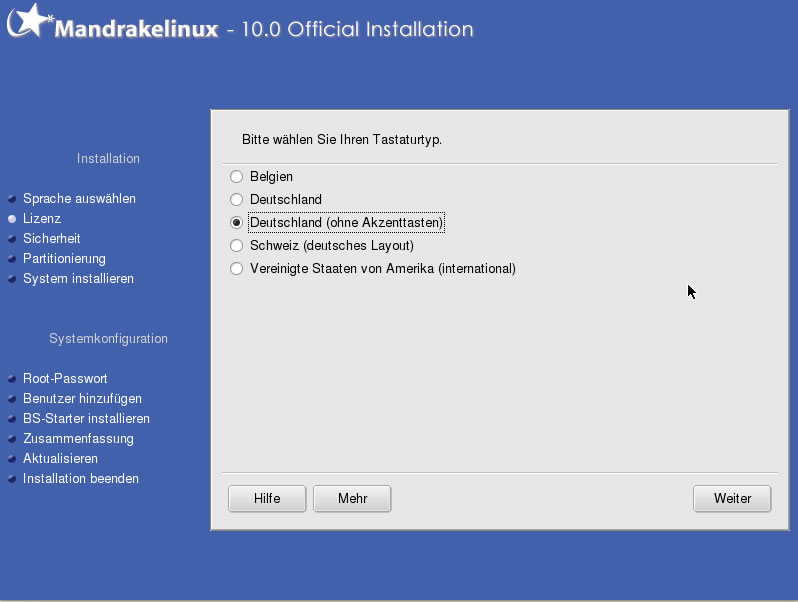Click the System installieren step
798x602 pixels.
tap(78, 279)
